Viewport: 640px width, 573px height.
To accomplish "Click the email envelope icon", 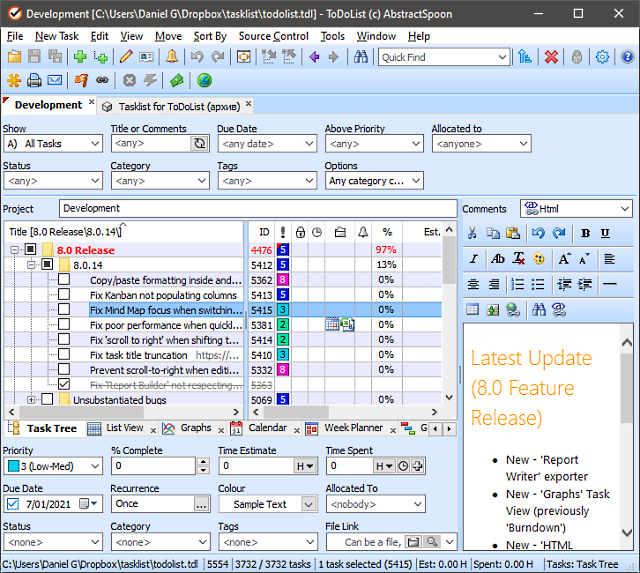I will pyautogui.click(x=54, y=80).
